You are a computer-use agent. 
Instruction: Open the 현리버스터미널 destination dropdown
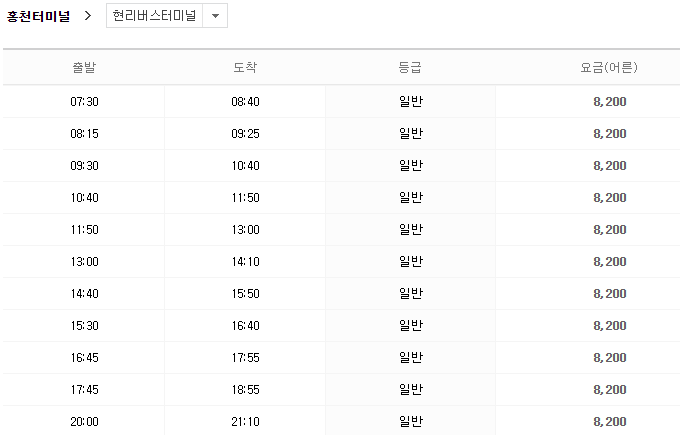click(154, 16)
